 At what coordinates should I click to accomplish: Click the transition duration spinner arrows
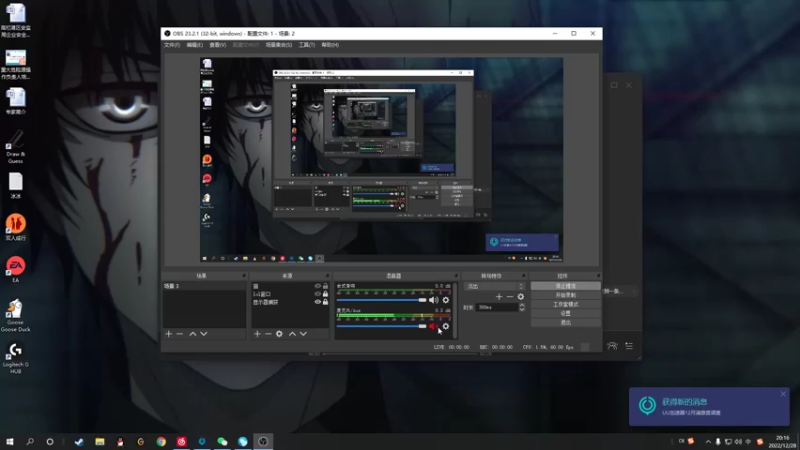pyautogui.click(x=522, y=307)
